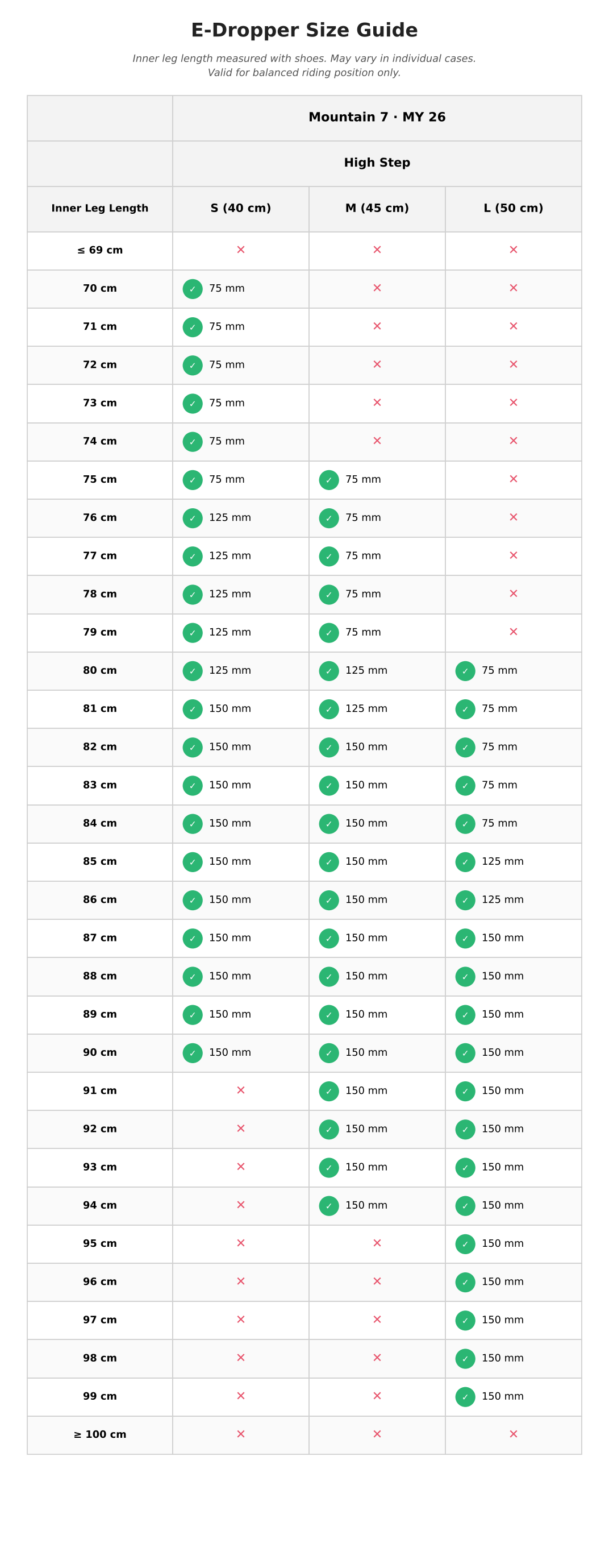Click the green check for 75 cm size M

(x=328, y=480)
